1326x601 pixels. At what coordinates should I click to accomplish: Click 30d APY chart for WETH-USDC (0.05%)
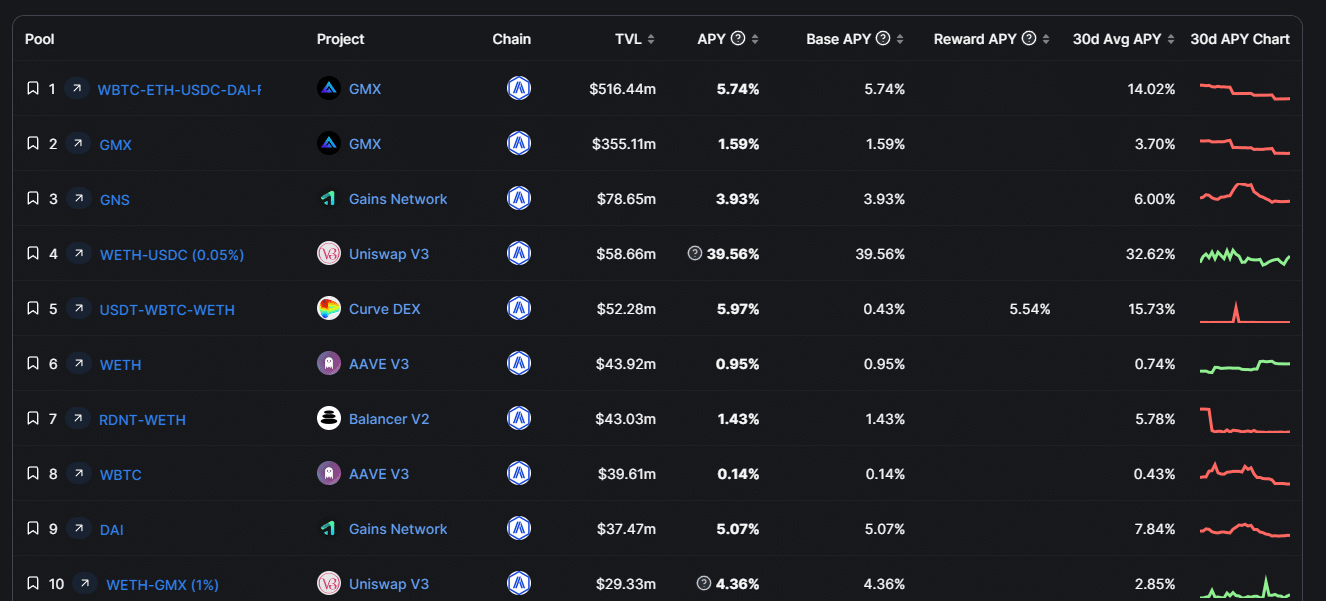pyautogui.click(x=1245, y=256)
